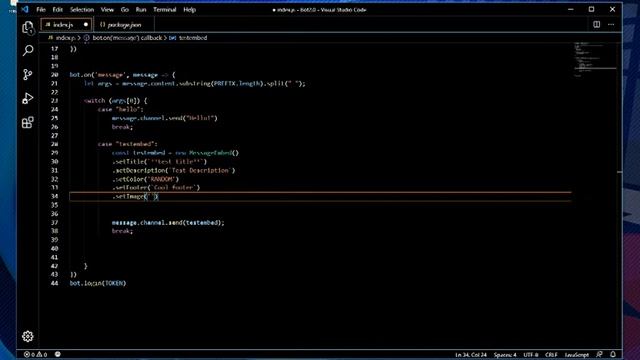Viewport: 640px width, 360px height.
Task: Change encoding via UTF-8 status item
Action: [x=531, y=354]
